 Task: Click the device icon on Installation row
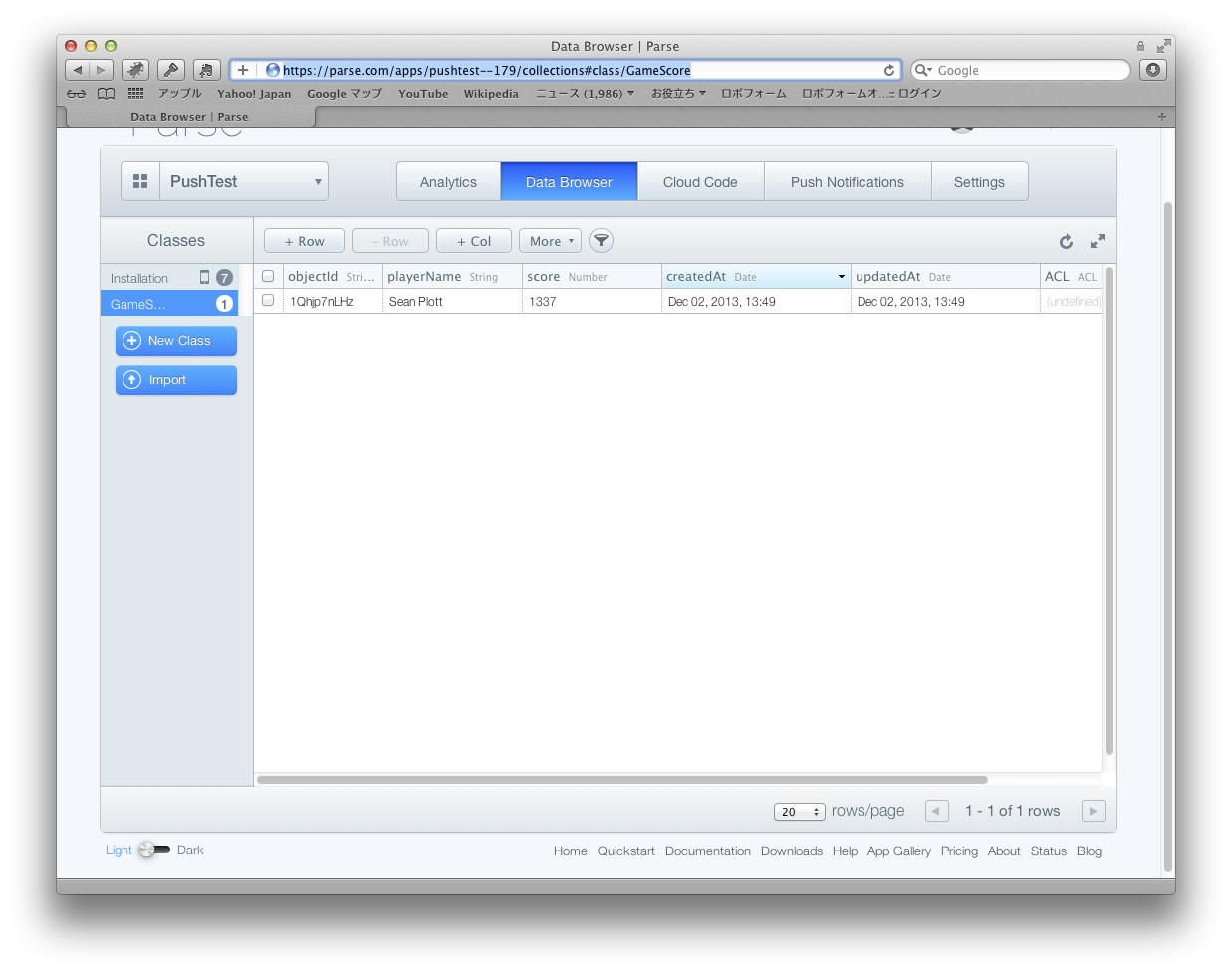pos(204,277)
